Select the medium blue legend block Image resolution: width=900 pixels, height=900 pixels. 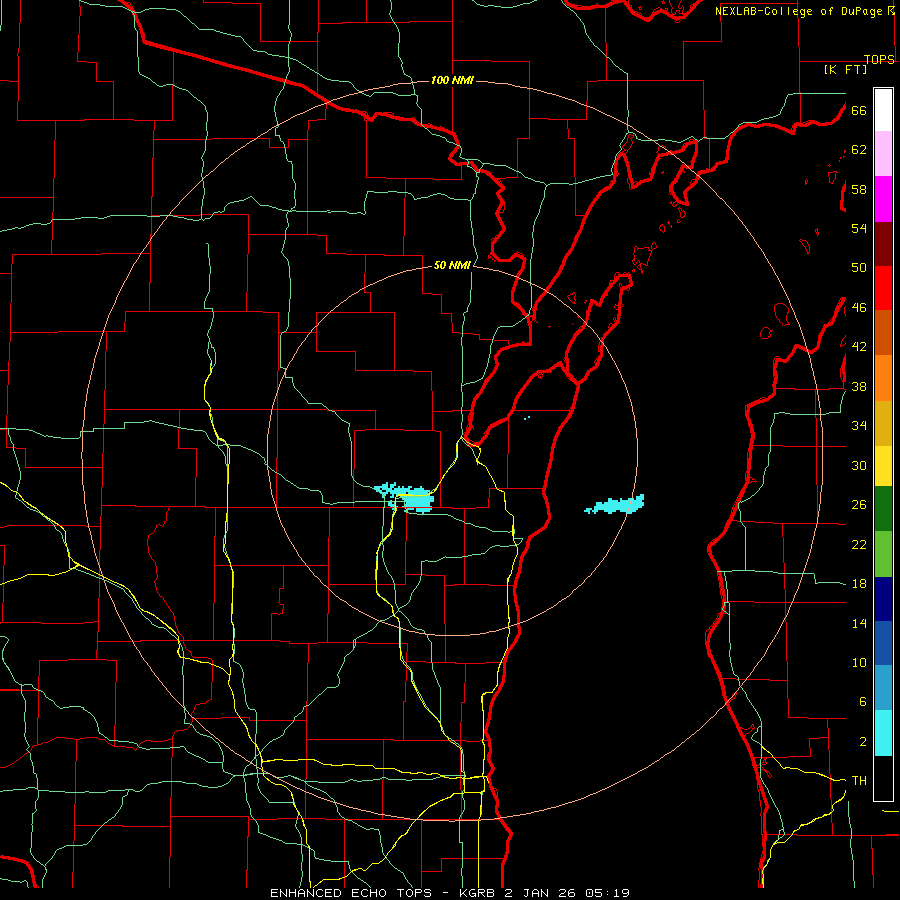tap(883, 644)
